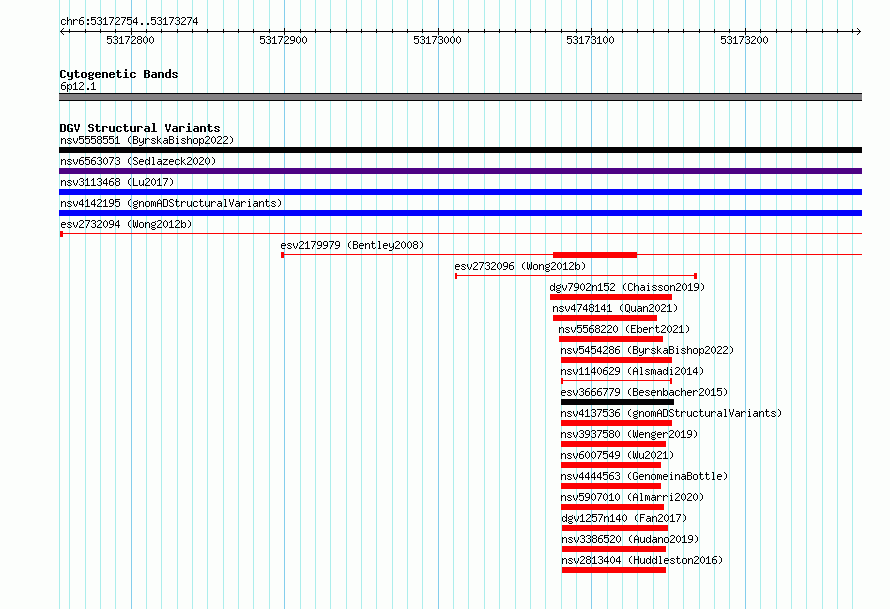The height and width of the screenshot is (609, 890).
Task: Select the red dgv7902n152 variant bar
Action: click(611, 297)
